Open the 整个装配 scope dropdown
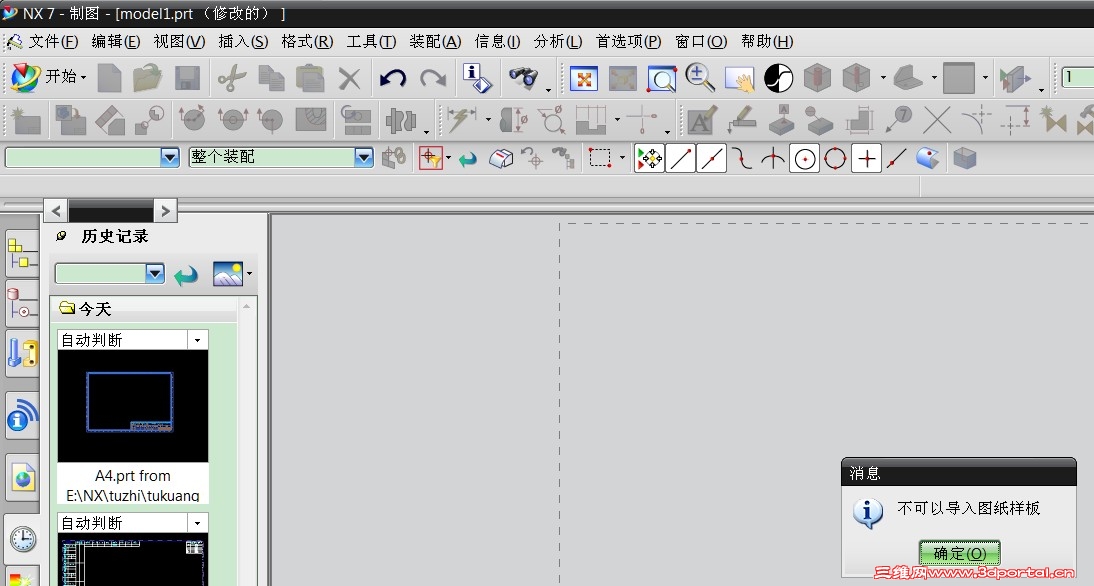 point(364,157)
